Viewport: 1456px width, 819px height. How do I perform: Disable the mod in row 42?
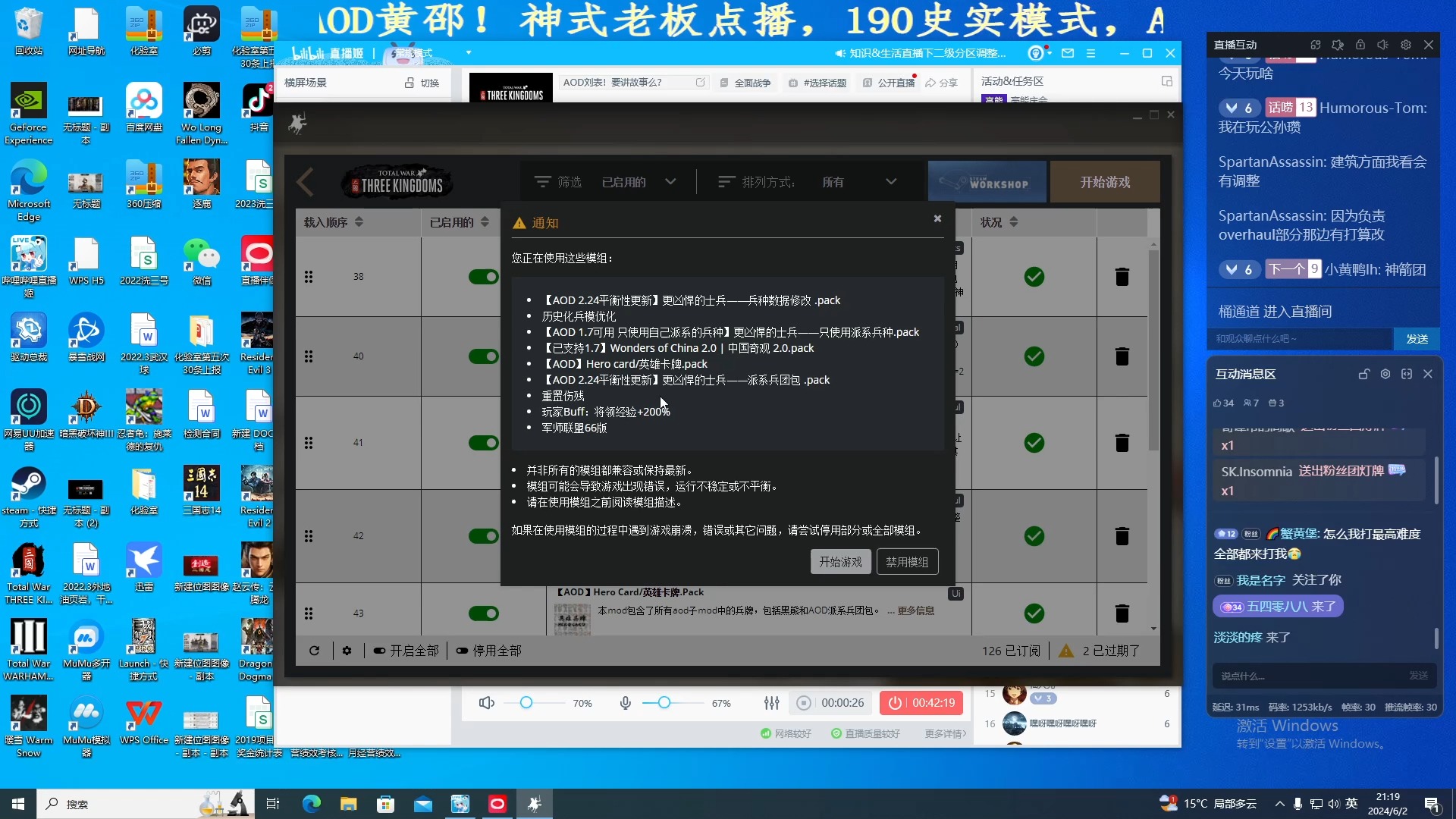(483, 536)
